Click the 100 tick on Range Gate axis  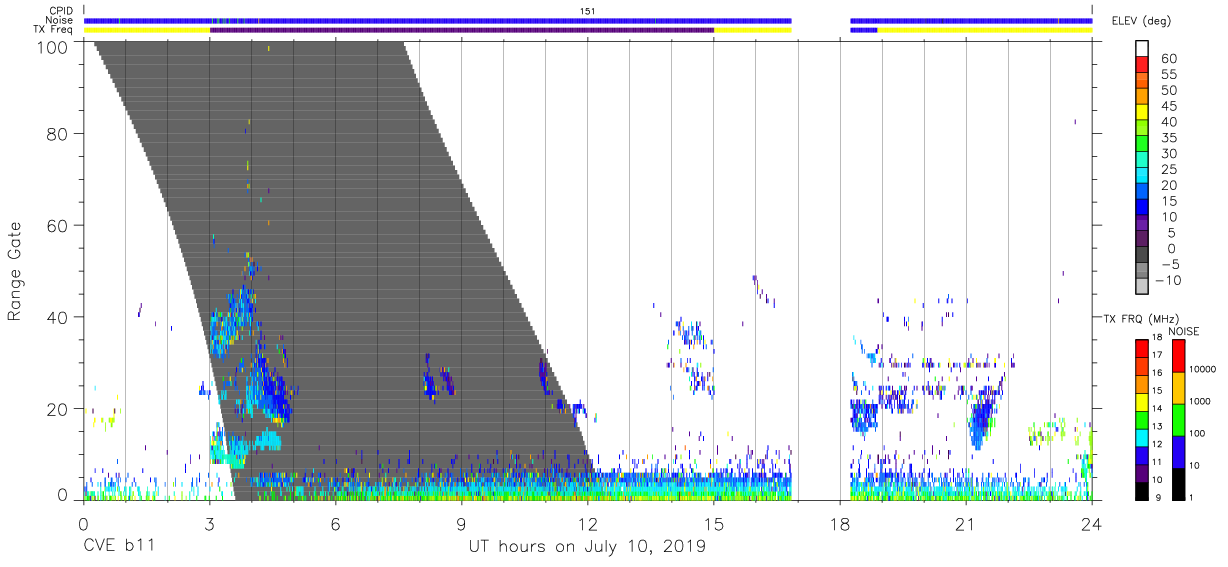point(51,47)
